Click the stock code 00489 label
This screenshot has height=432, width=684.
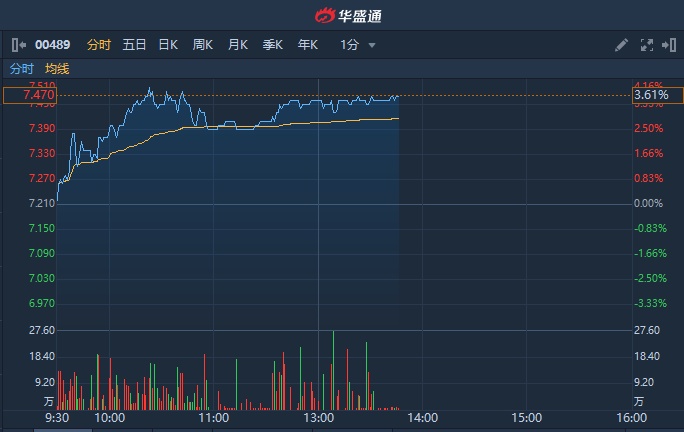(53, 45)
